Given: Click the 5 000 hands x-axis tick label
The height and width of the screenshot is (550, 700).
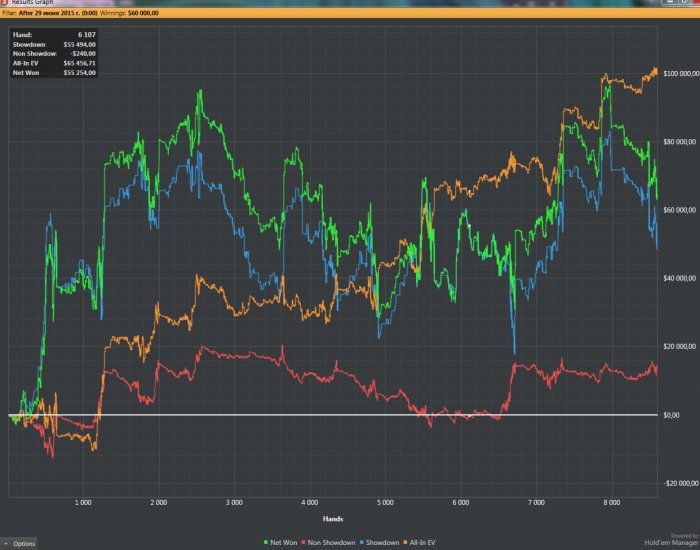Looking at the screenshot, I should coord(385,502).
